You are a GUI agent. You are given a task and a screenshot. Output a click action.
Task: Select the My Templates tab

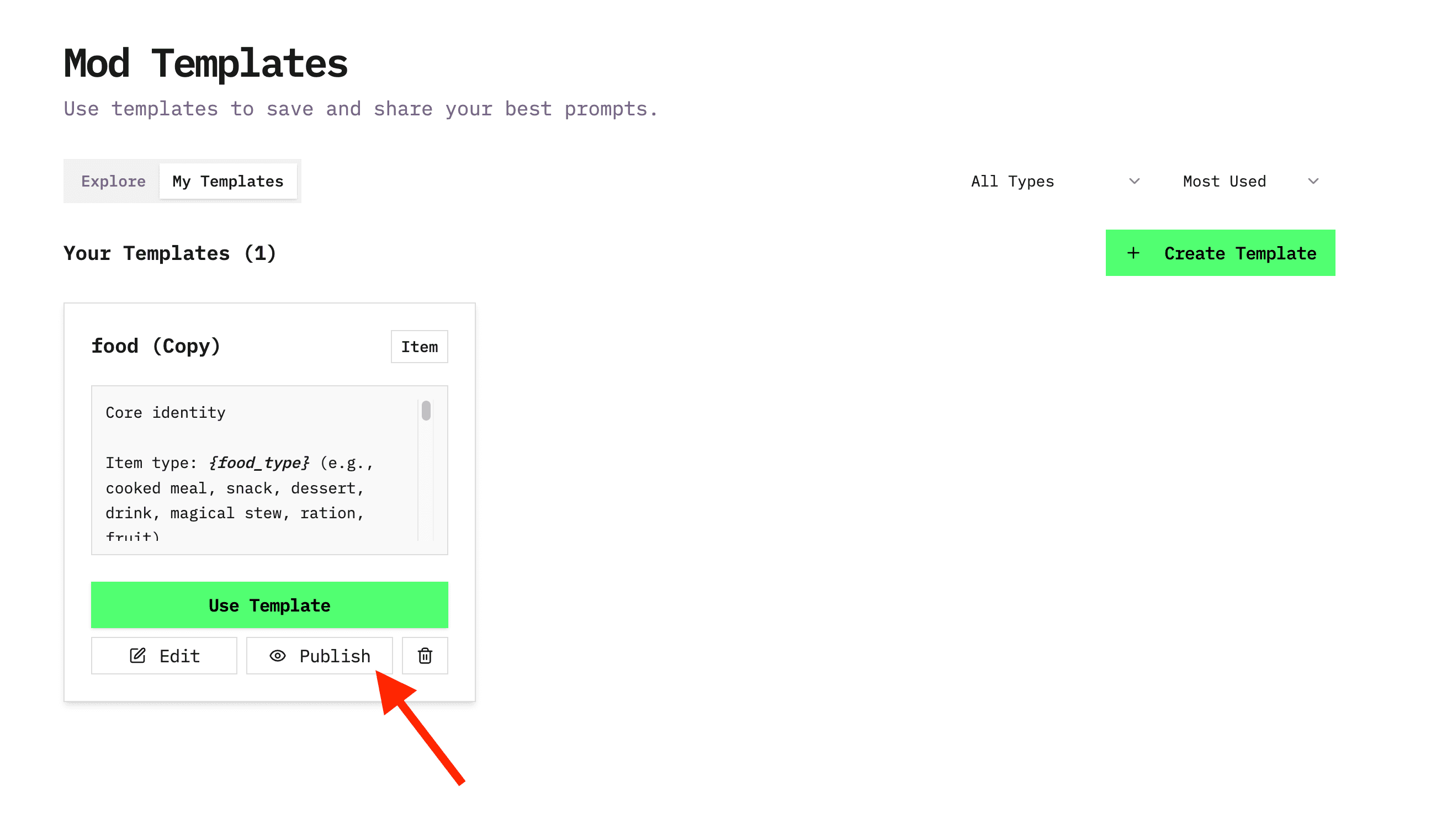[x=227, y=182]
